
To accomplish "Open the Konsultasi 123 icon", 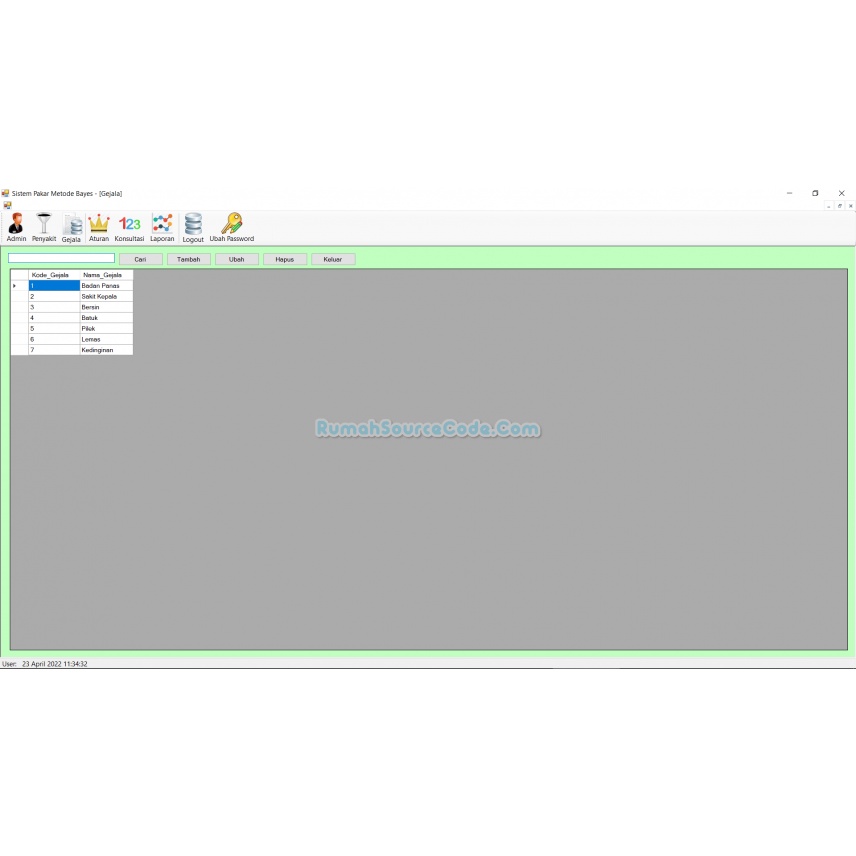I will click(x=129, y=227).
